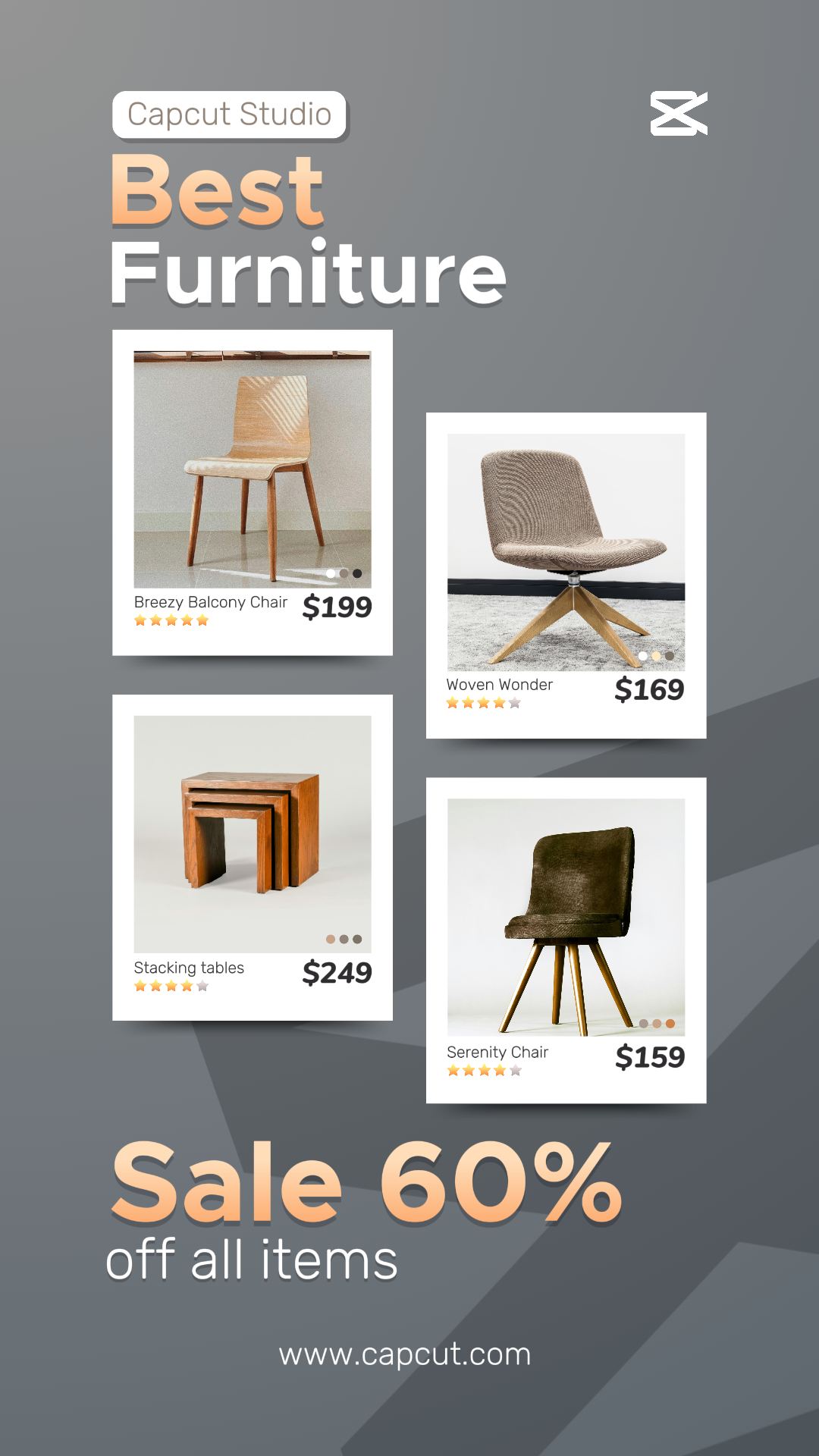Open the www.capcut.com link
This screenshot has height=1456, width=819.
405,1354
